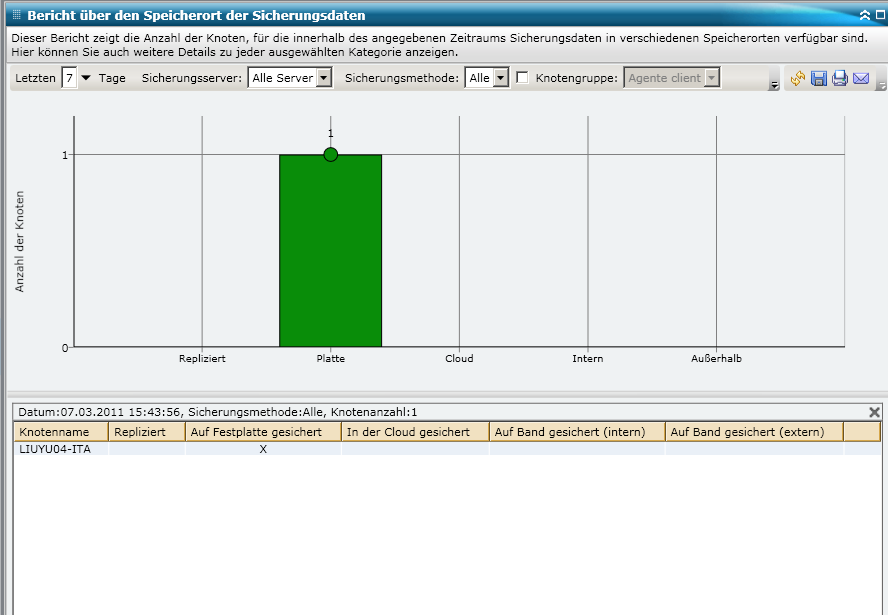Sort by In der Cloud gesichert header

pos(415,432)
